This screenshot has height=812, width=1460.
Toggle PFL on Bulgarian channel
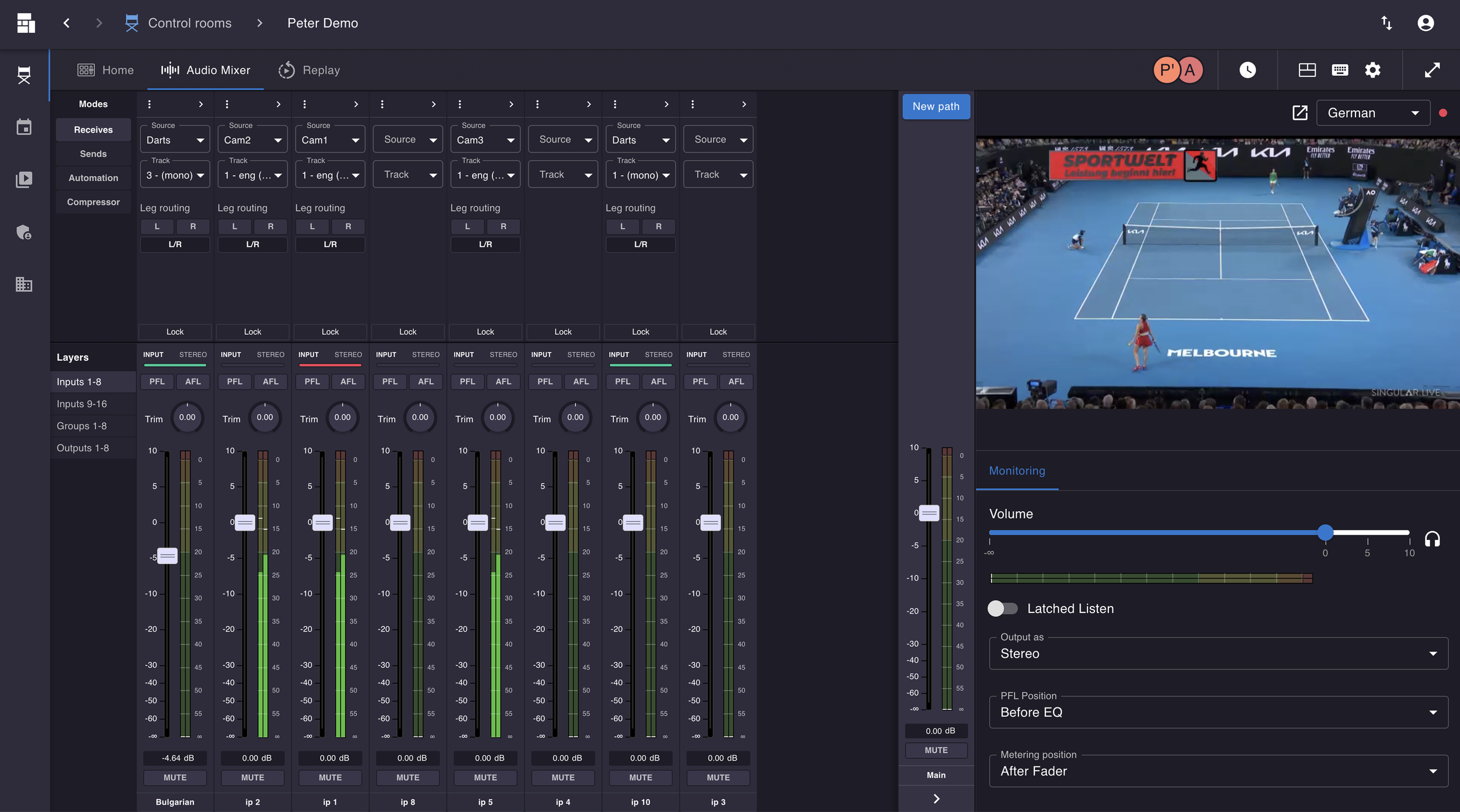157,382
